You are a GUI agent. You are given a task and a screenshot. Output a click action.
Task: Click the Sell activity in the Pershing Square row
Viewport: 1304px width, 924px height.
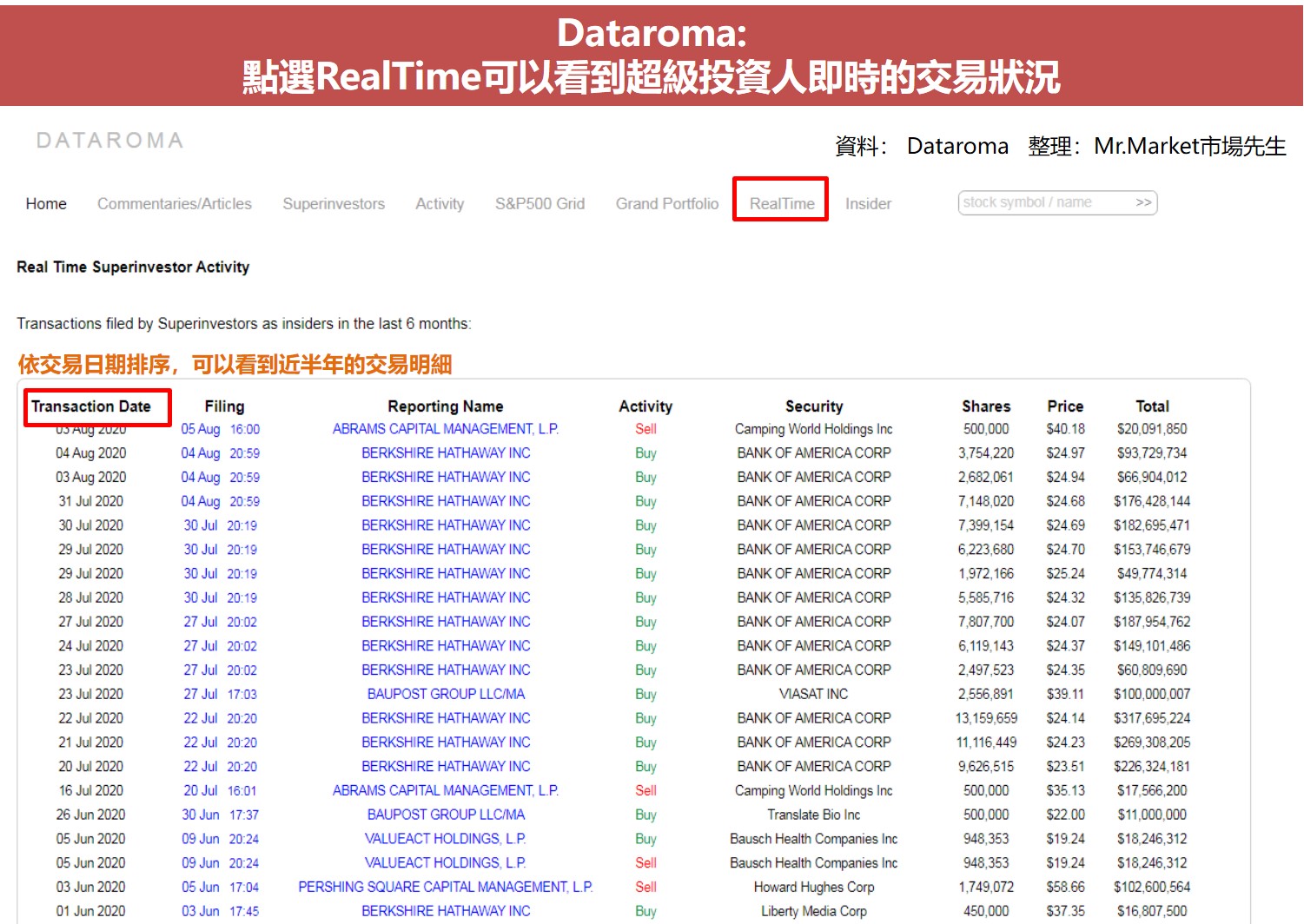point(645,887)
